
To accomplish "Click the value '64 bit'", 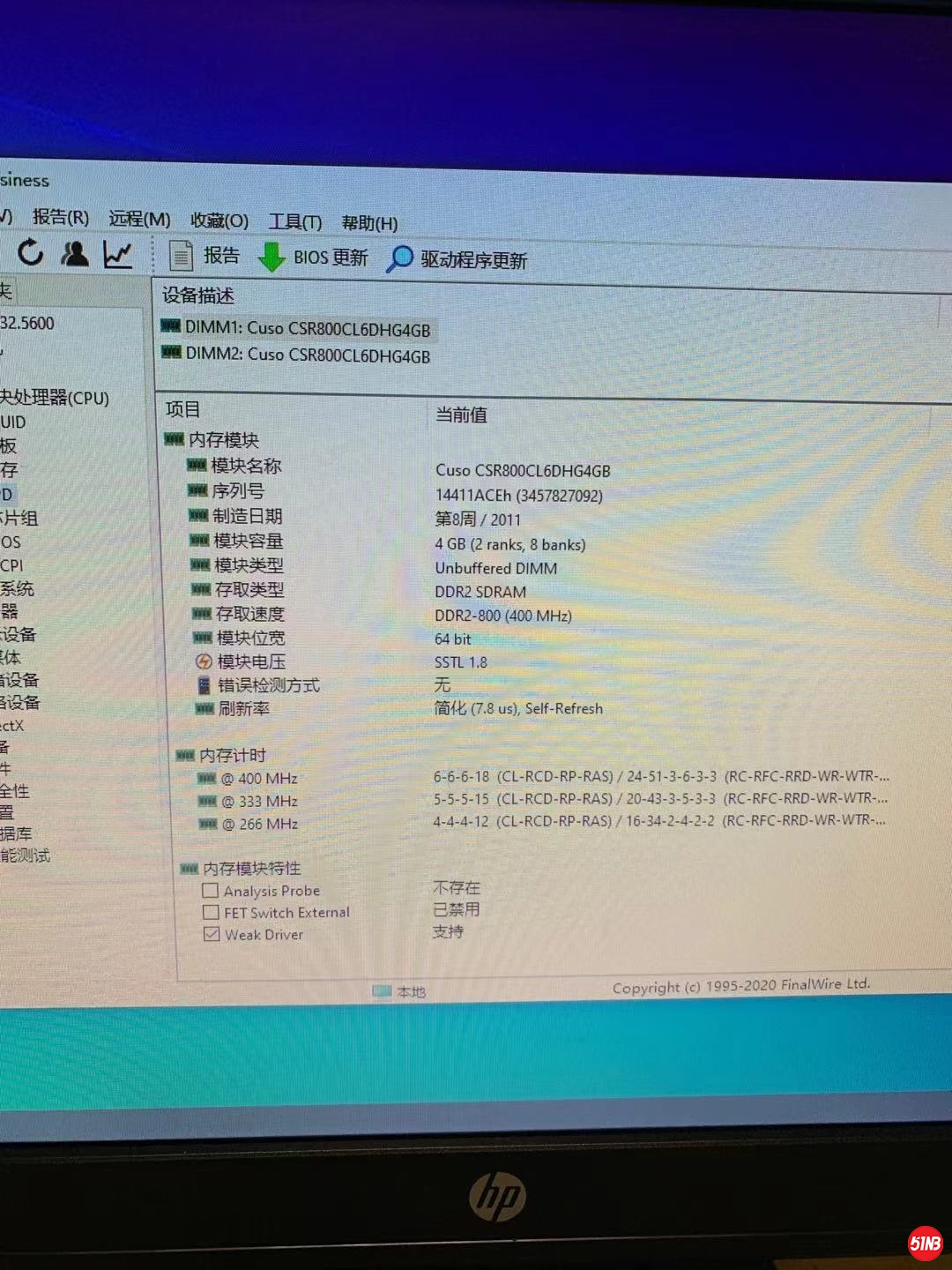I will 453,639.
